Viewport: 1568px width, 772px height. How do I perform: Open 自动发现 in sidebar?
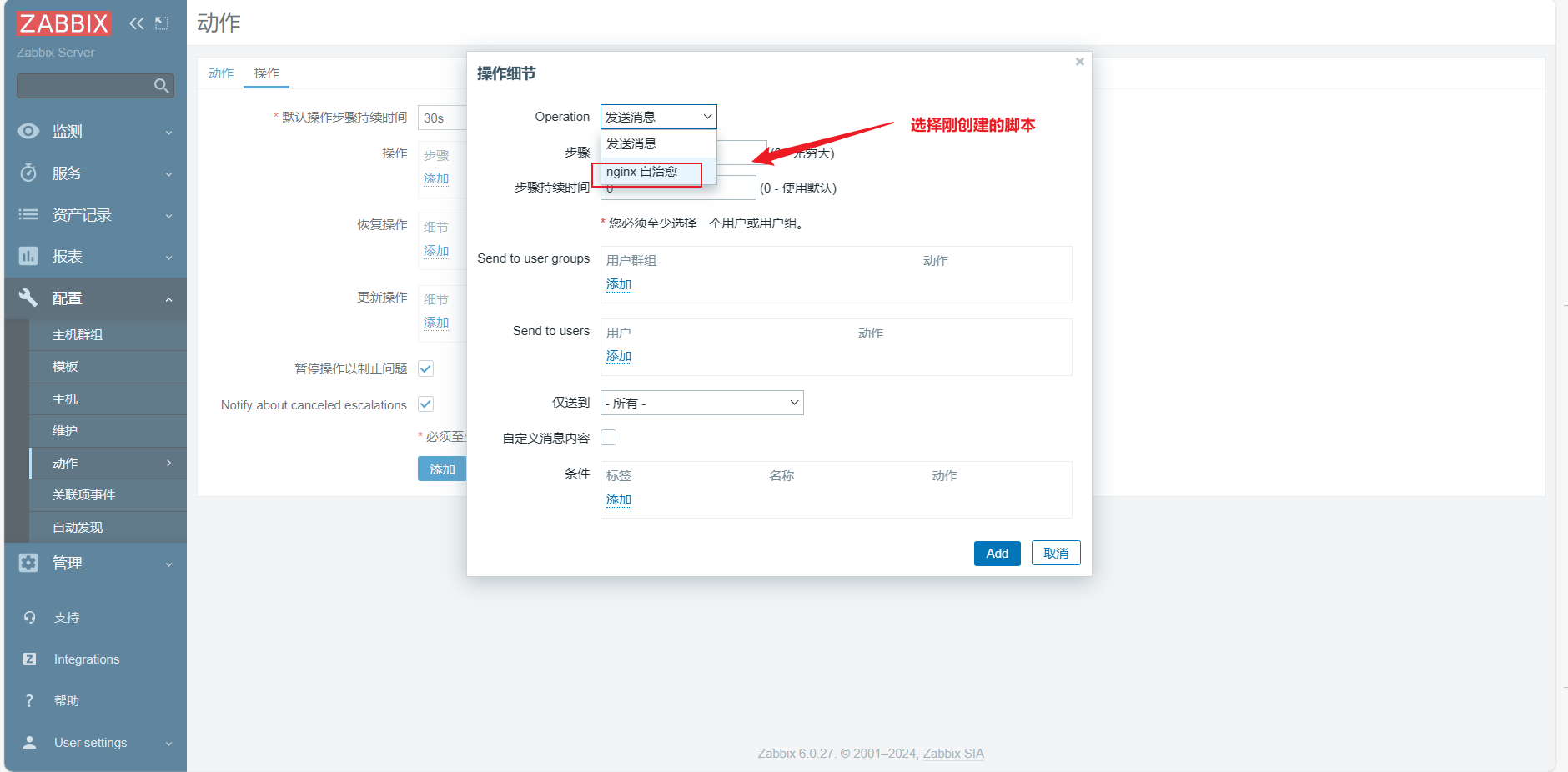78,528
